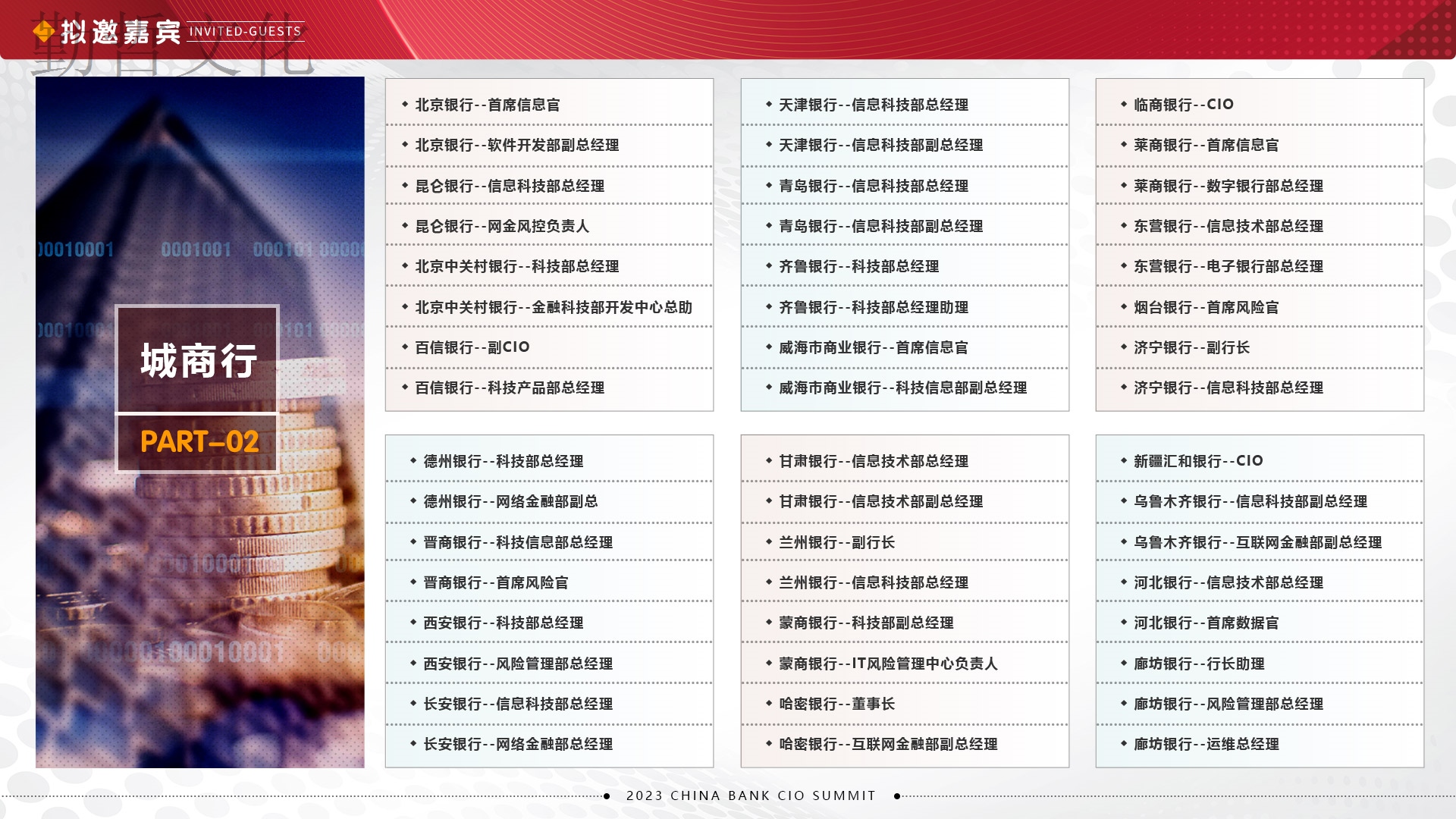This screenshot has height=819, width=1456.
Task: Click 长安银行--网络金融部总经理 row
Action: pyautogui.click(x=518, y=744)
